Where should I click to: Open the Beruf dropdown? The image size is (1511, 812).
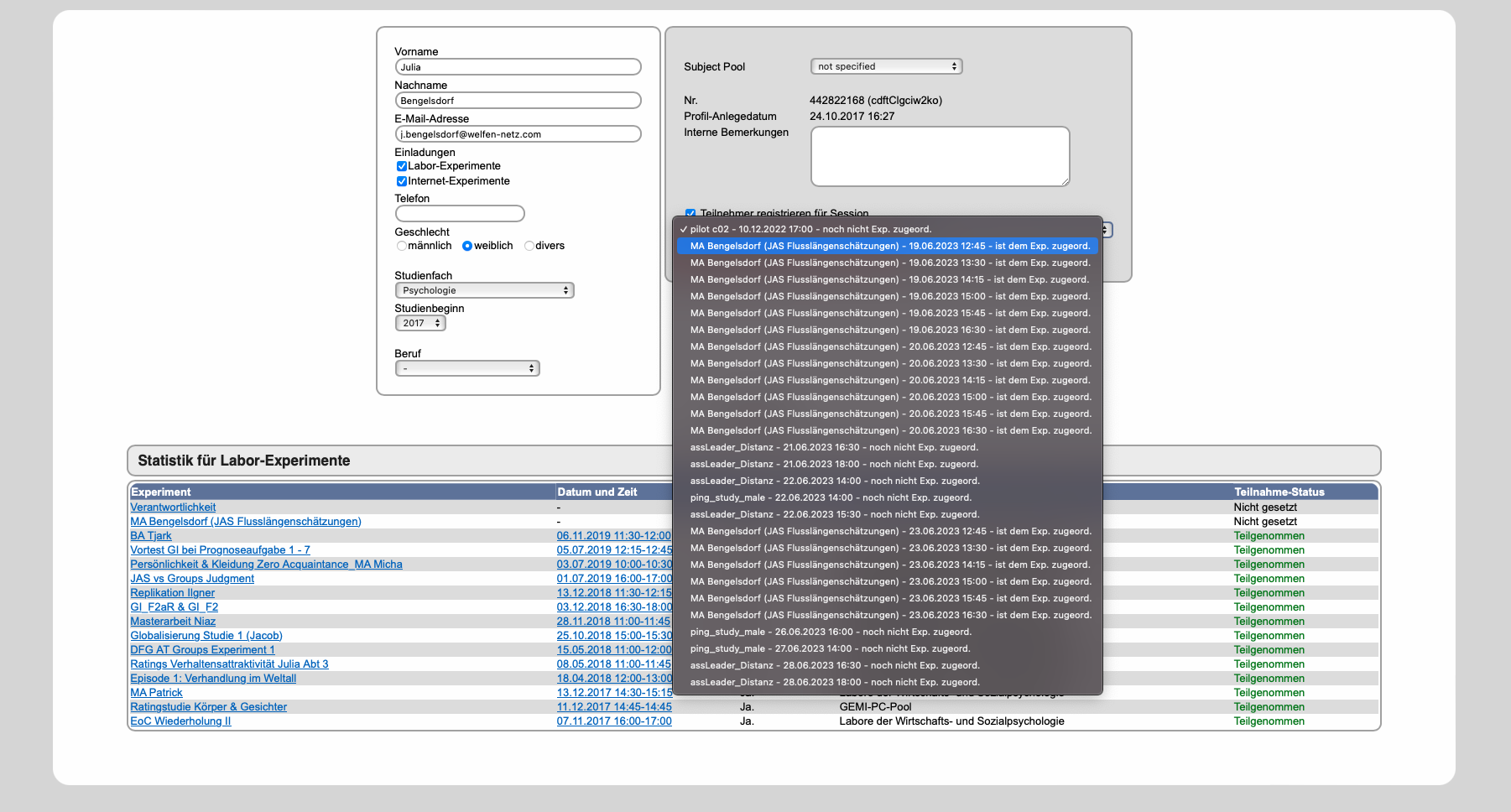tap(467, 368)
